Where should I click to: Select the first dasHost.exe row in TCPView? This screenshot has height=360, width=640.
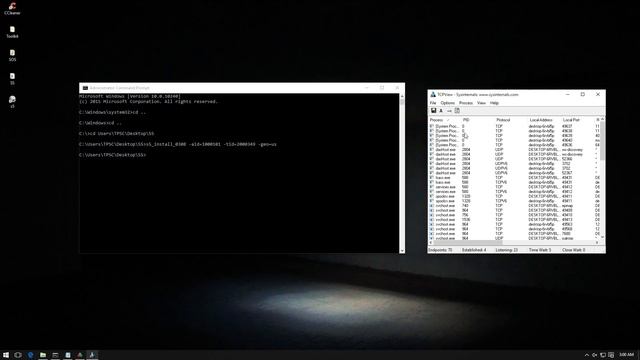click(x=513, y=149)
